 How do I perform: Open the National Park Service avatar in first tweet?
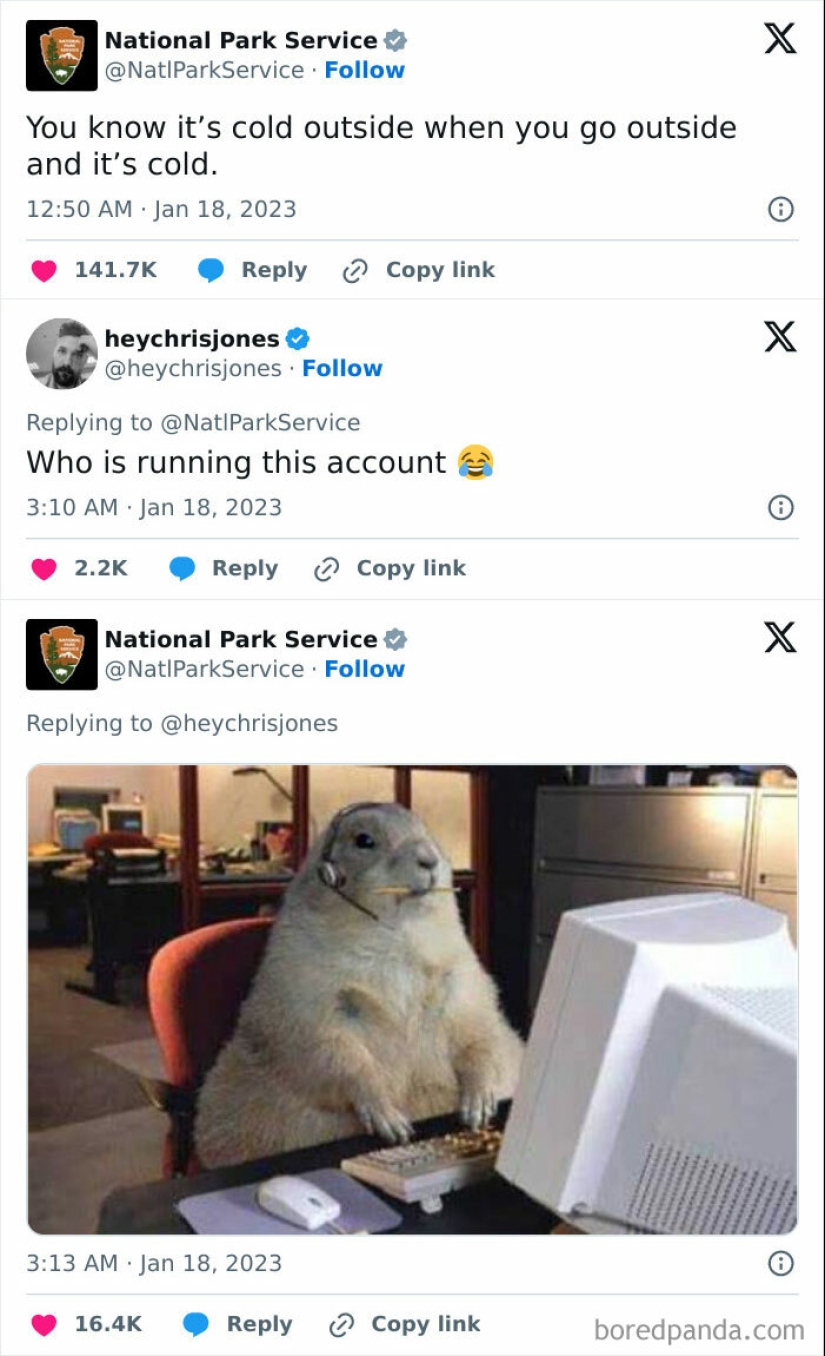point(62,55)
